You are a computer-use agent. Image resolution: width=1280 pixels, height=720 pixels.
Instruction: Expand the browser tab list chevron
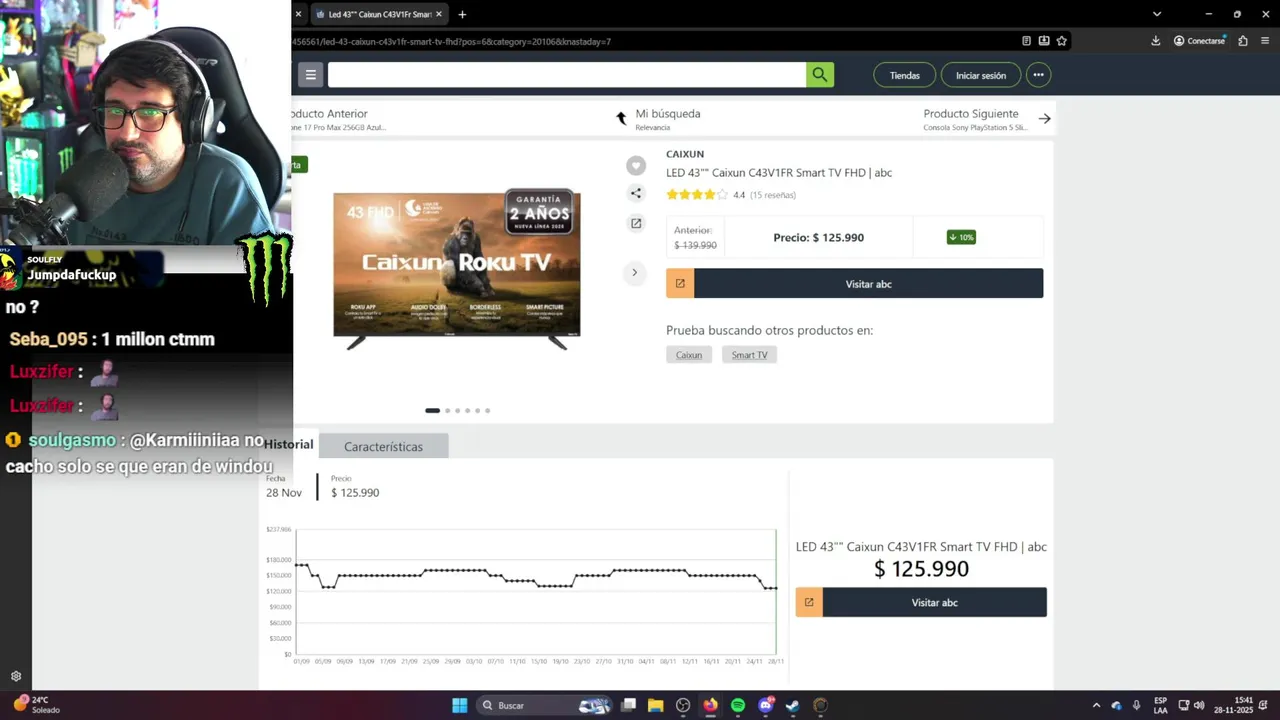click(x=1157, y=14)
